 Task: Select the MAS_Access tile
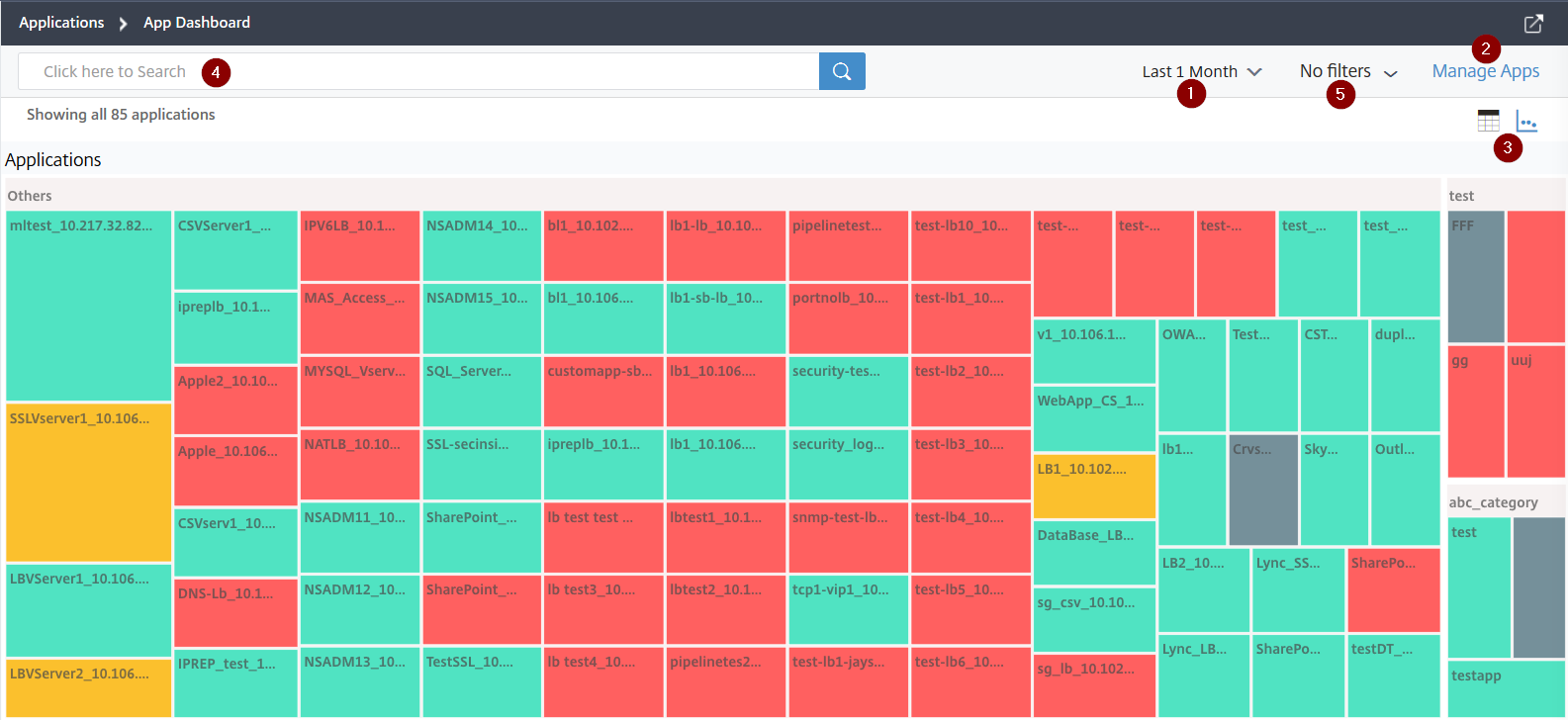(x=360, y=318)
